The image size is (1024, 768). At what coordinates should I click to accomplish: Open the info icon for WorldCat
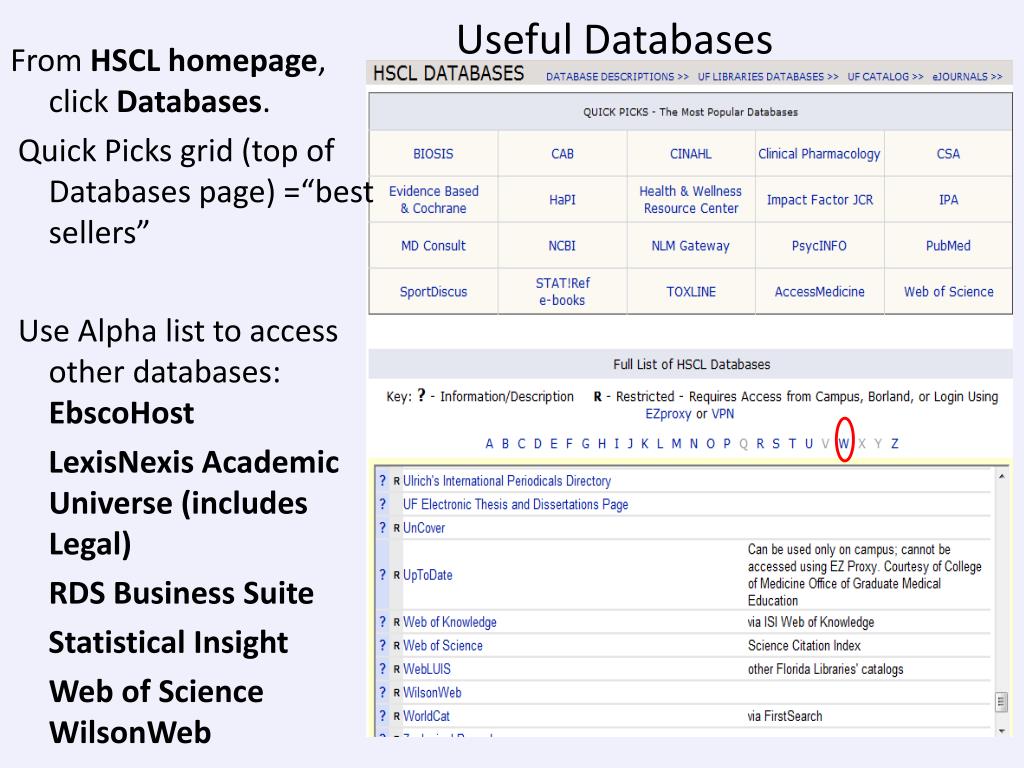pos(383,716)
